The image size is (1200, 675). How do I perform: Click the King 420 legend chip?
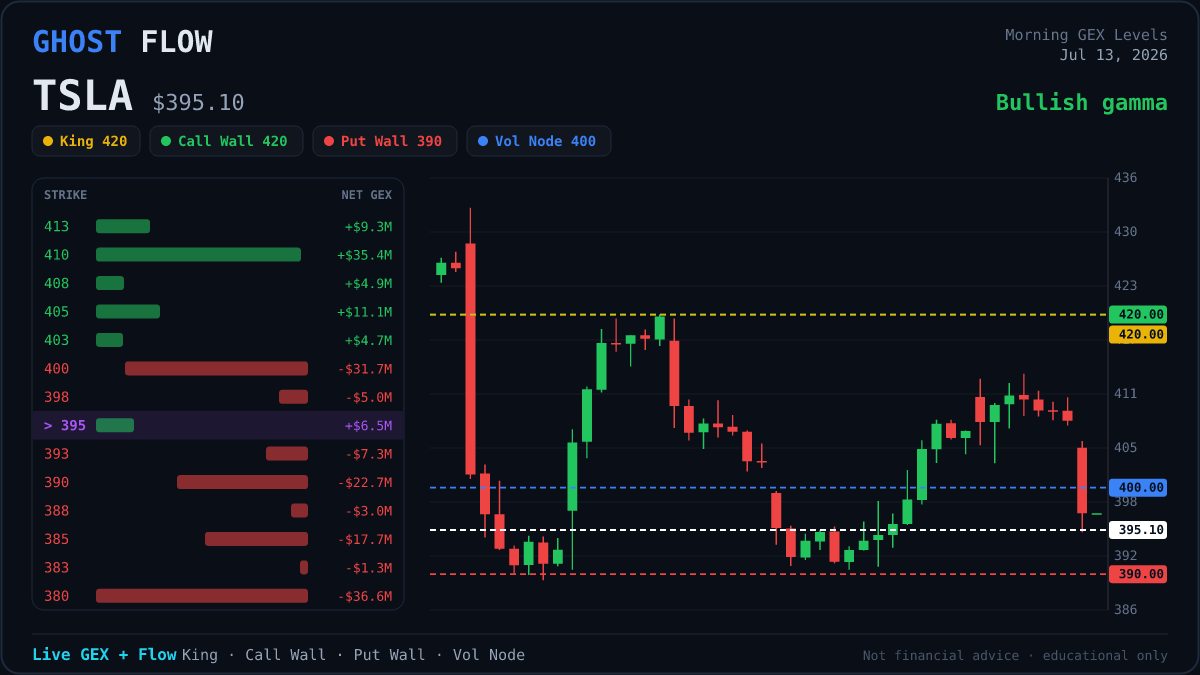click(86, 141)
